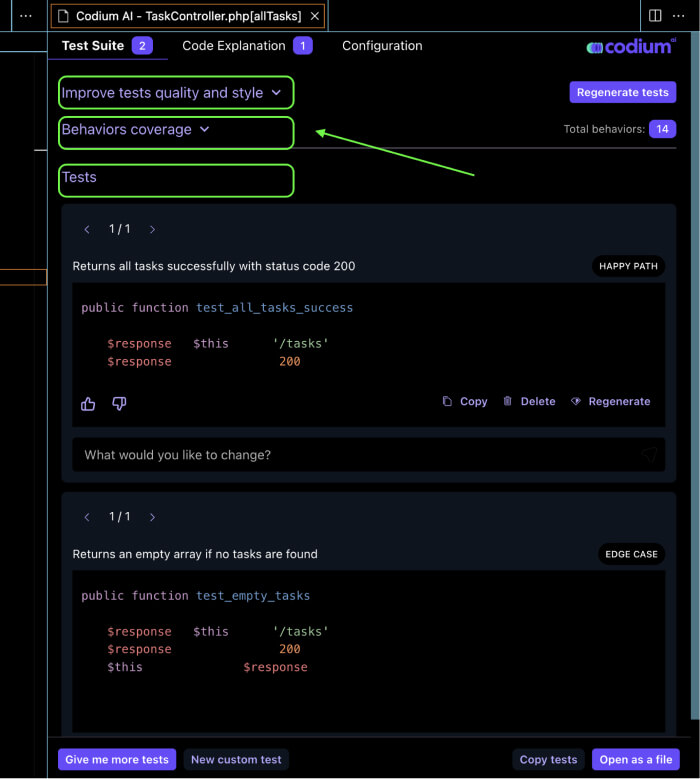Click the more actions ellipsis on the left panel

tap(25, 16)
